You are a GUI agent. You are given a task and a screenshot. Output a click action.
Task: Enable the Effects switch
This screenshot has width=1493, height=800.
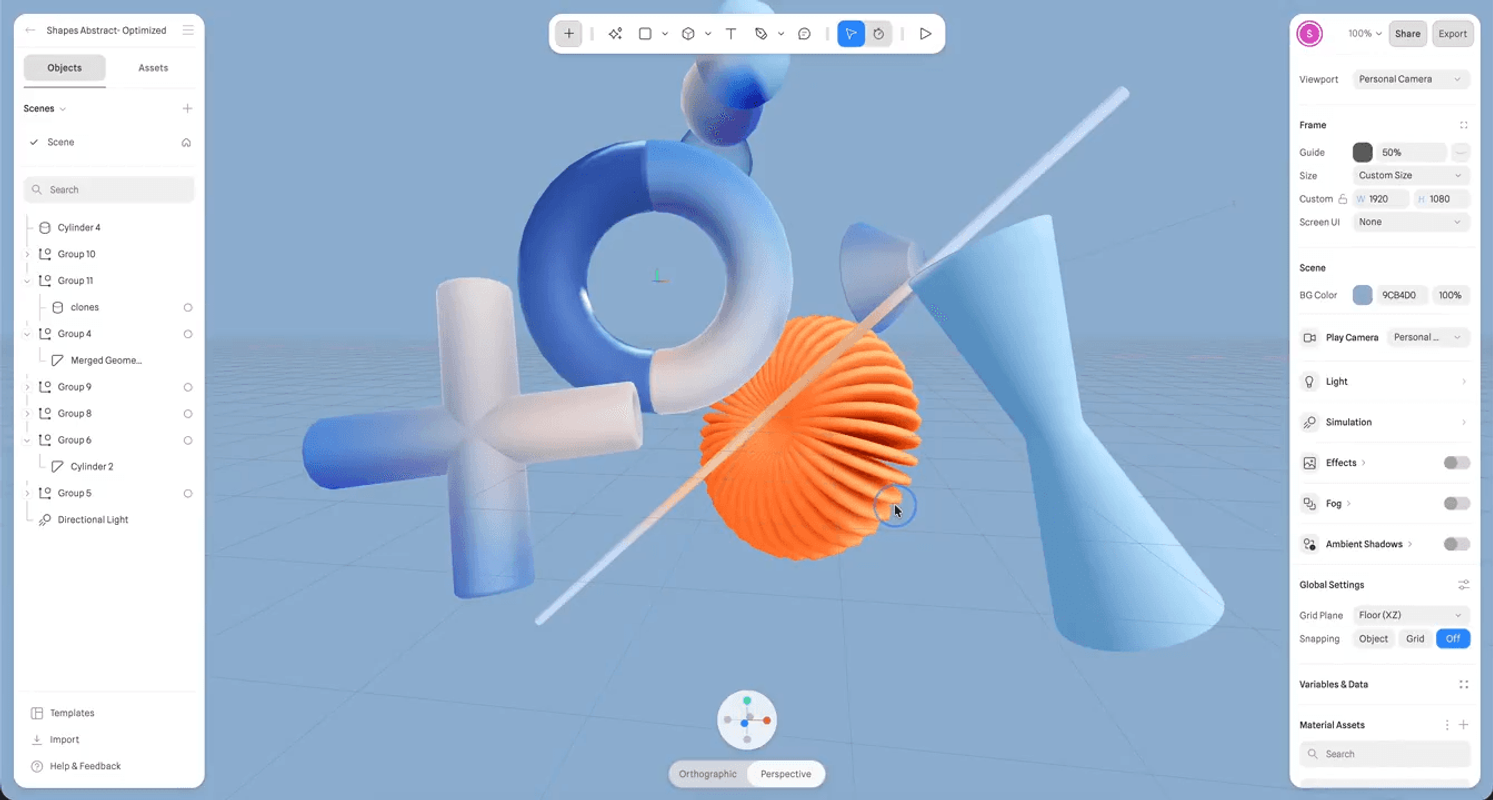(1457, 463)
